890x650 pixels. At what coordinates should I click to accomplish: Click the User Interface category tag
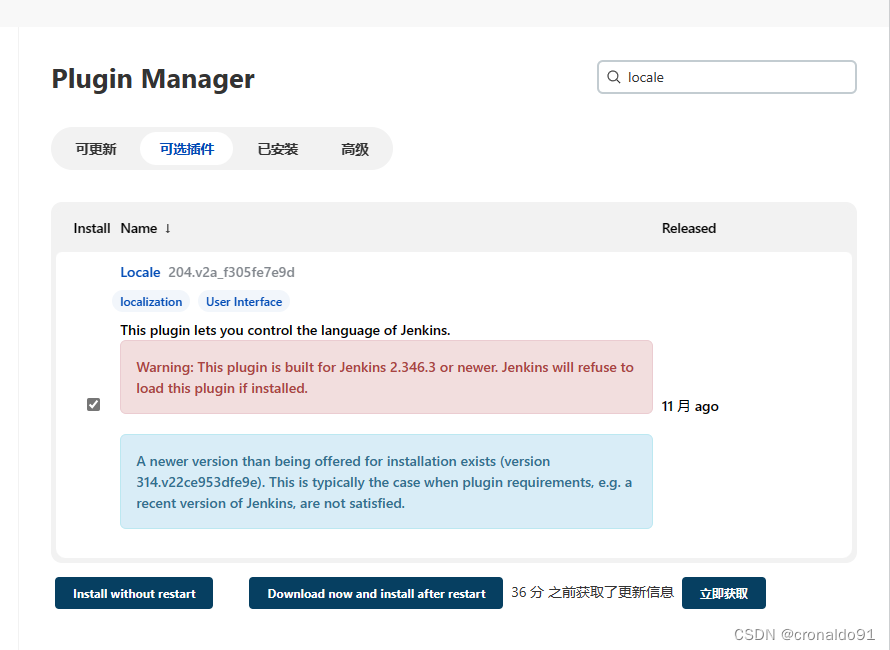point(244,301)
